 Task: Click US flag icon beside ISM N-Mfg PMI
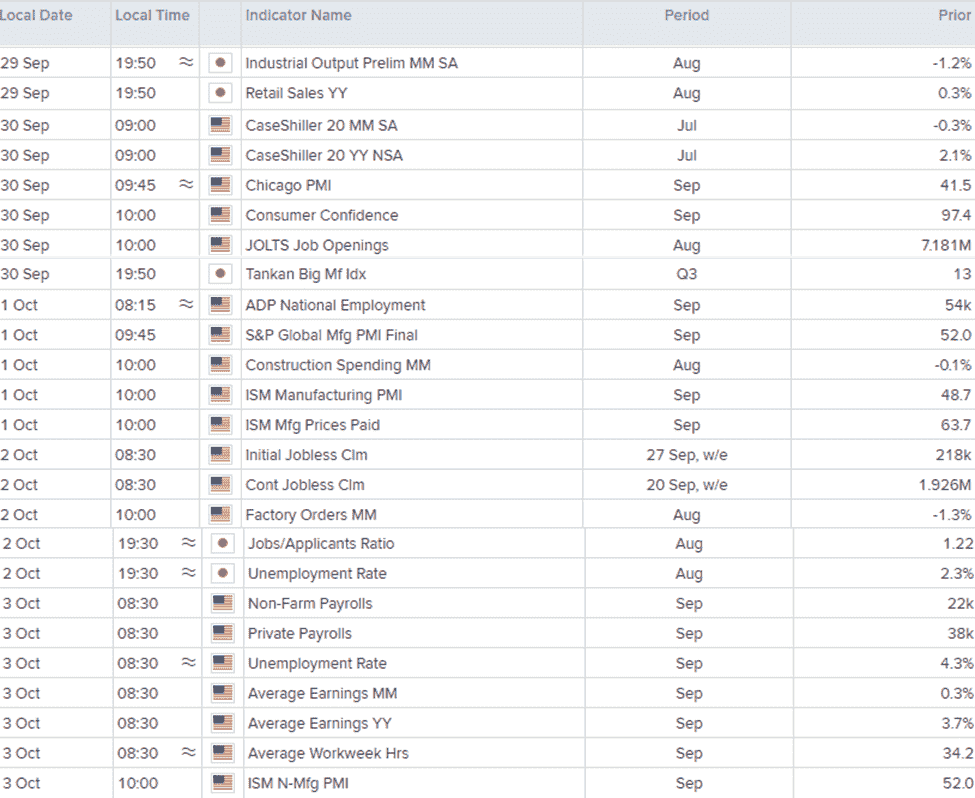(223, 782)
